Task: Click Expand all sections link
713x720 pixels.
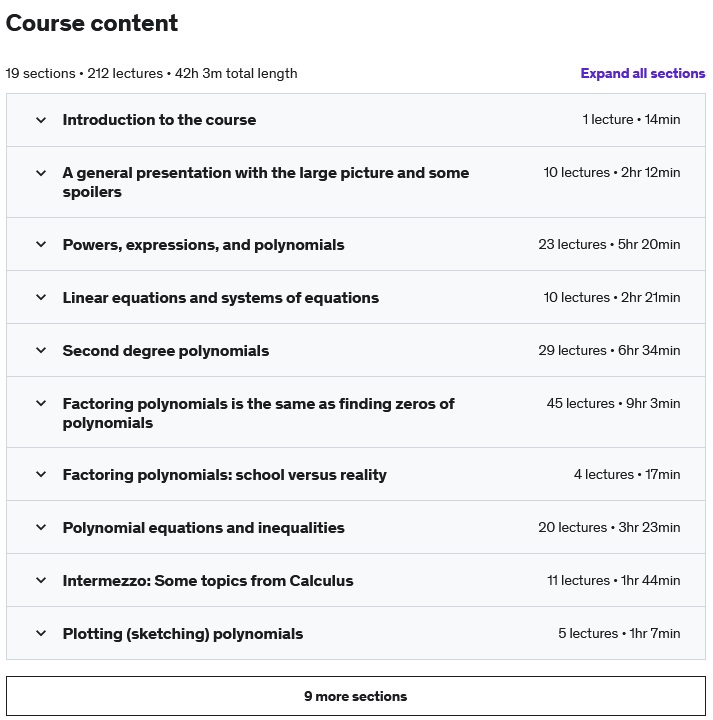Action: pyautogui.click(x=642, y=73)
